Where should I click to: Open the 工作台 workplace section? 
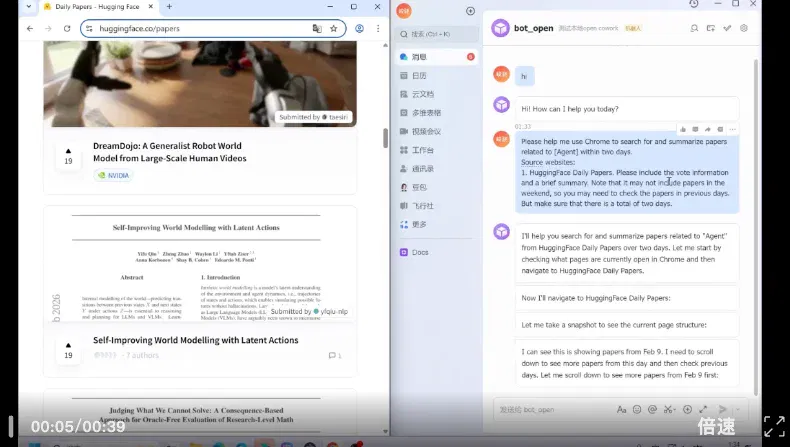436,150
